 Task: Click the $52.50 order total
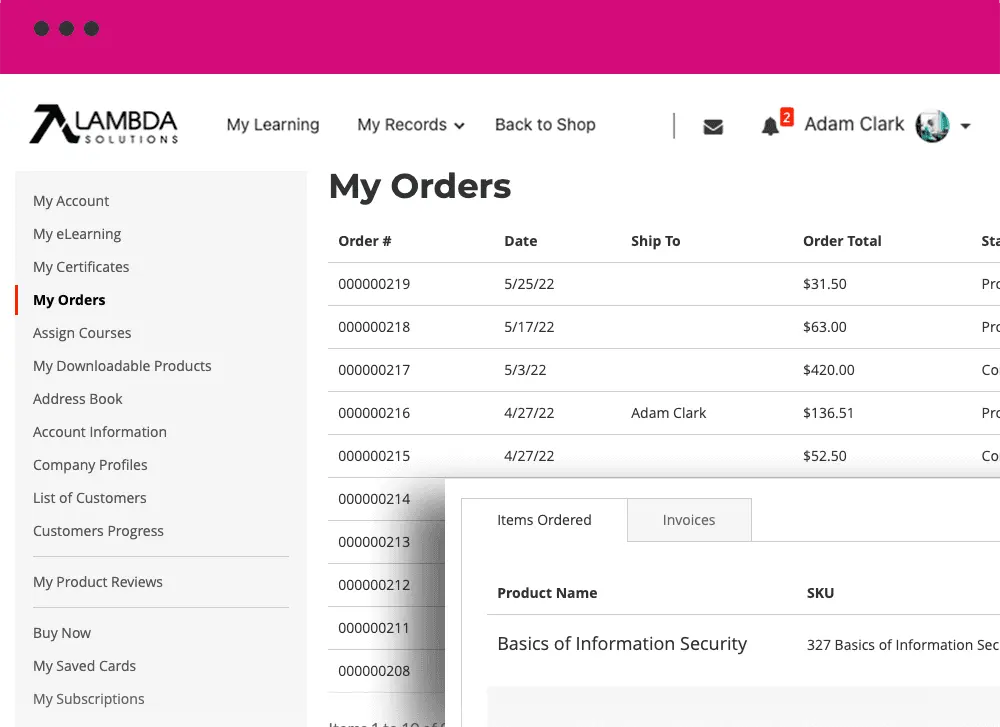point(825,457)
